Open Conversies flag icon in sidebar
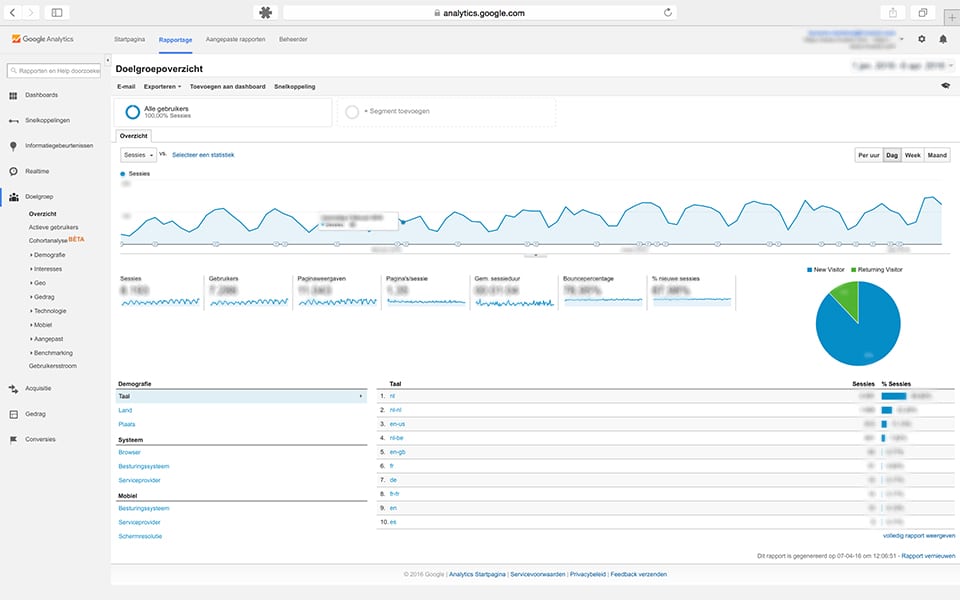Screen dimensions: 960x600 pyautogui.click(x=14, y=439)
